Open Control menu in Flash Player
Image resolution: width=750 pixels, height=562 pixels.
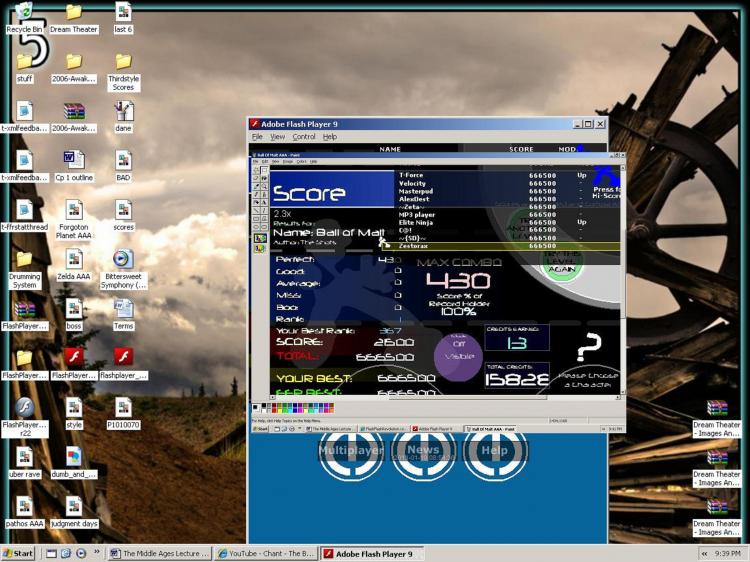pyautogui.click(x=304, y=137)
